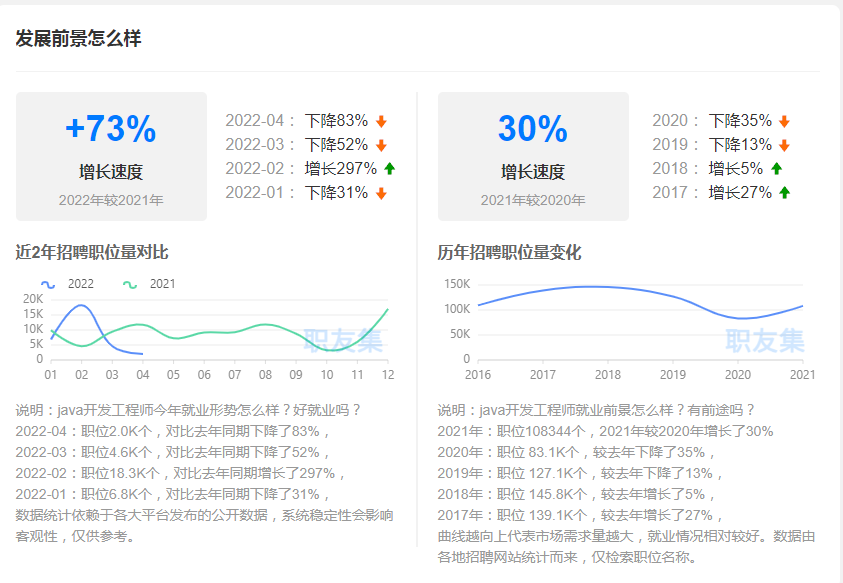Screen dimensions: 843x583
Task: Click the green up arrow next to 增长297%
Action: pyautogui.click(x=390, y=167)
